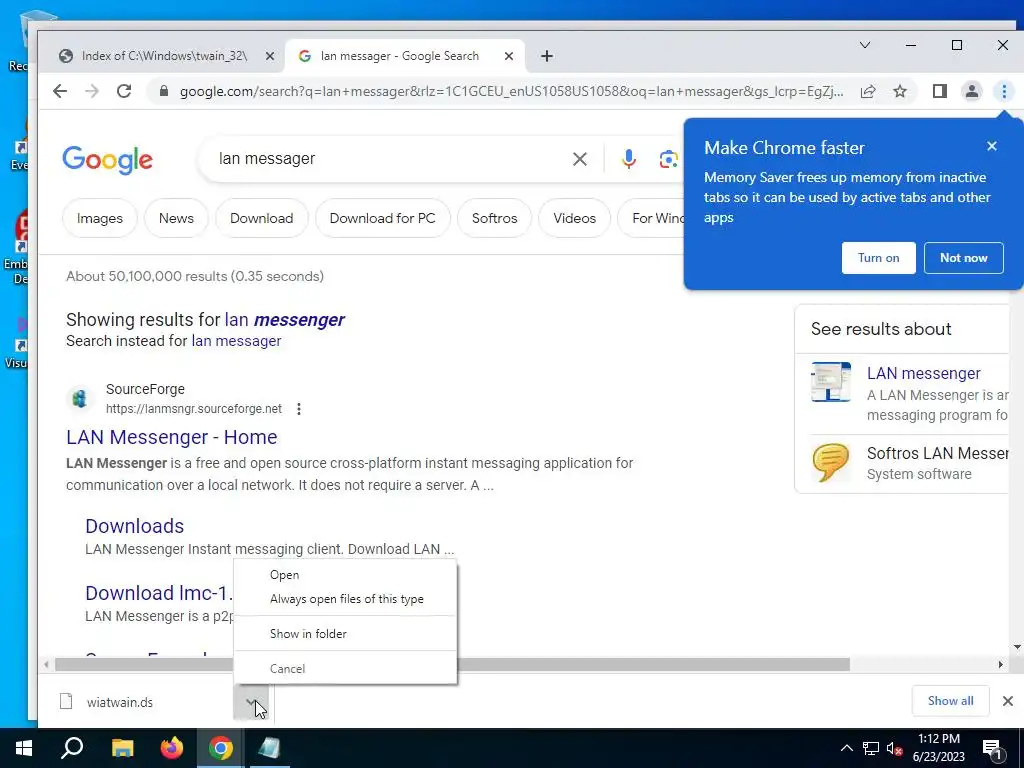
Task: Turn on Memory Saver
Action: click(878, 258)
